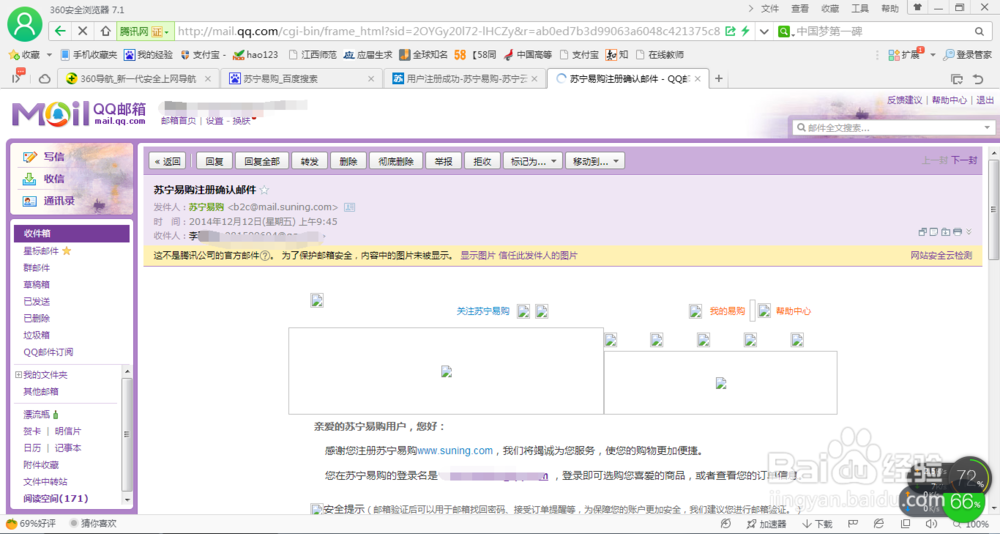The width and height of the screenshot is (1000, 534).
Task: Open the 文件 menu
Action: pyautogui.click(x=770, y=8)
